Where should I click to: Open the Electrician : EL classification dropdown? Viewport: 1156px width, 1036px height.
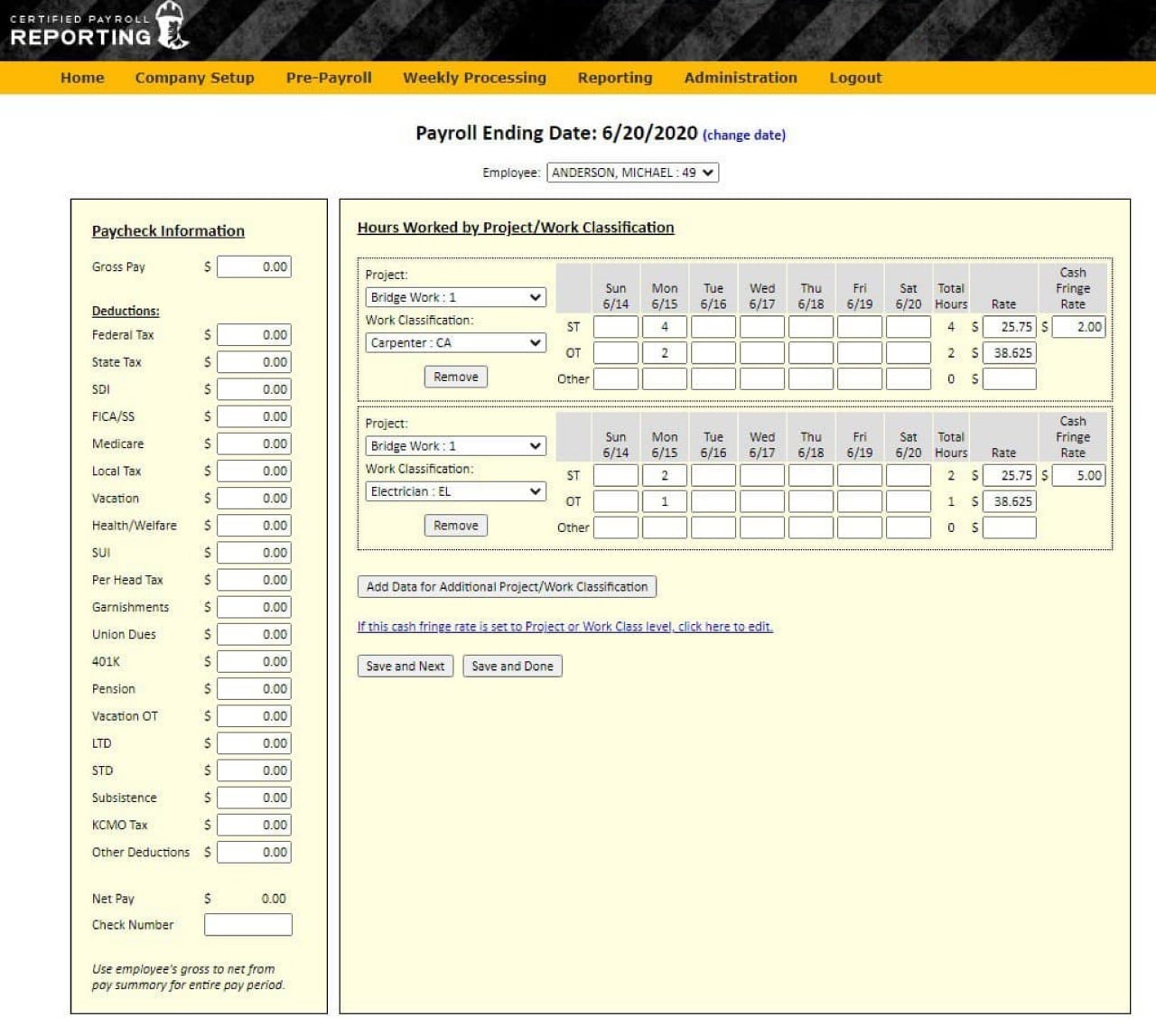tap(455, 490)
